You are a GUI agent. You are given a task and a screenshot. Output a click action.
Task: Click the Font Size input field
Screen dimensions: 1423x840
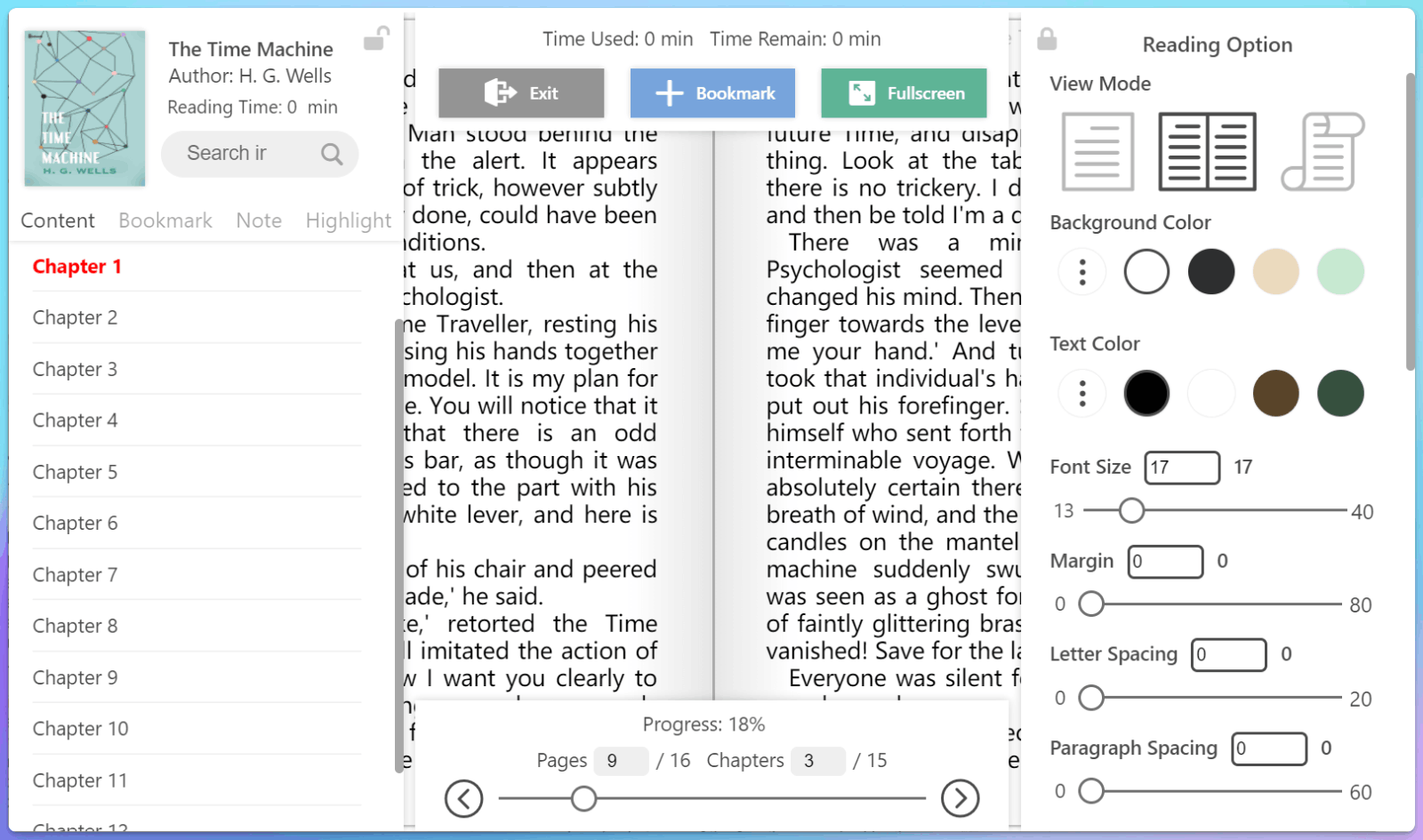[1181, 468]
